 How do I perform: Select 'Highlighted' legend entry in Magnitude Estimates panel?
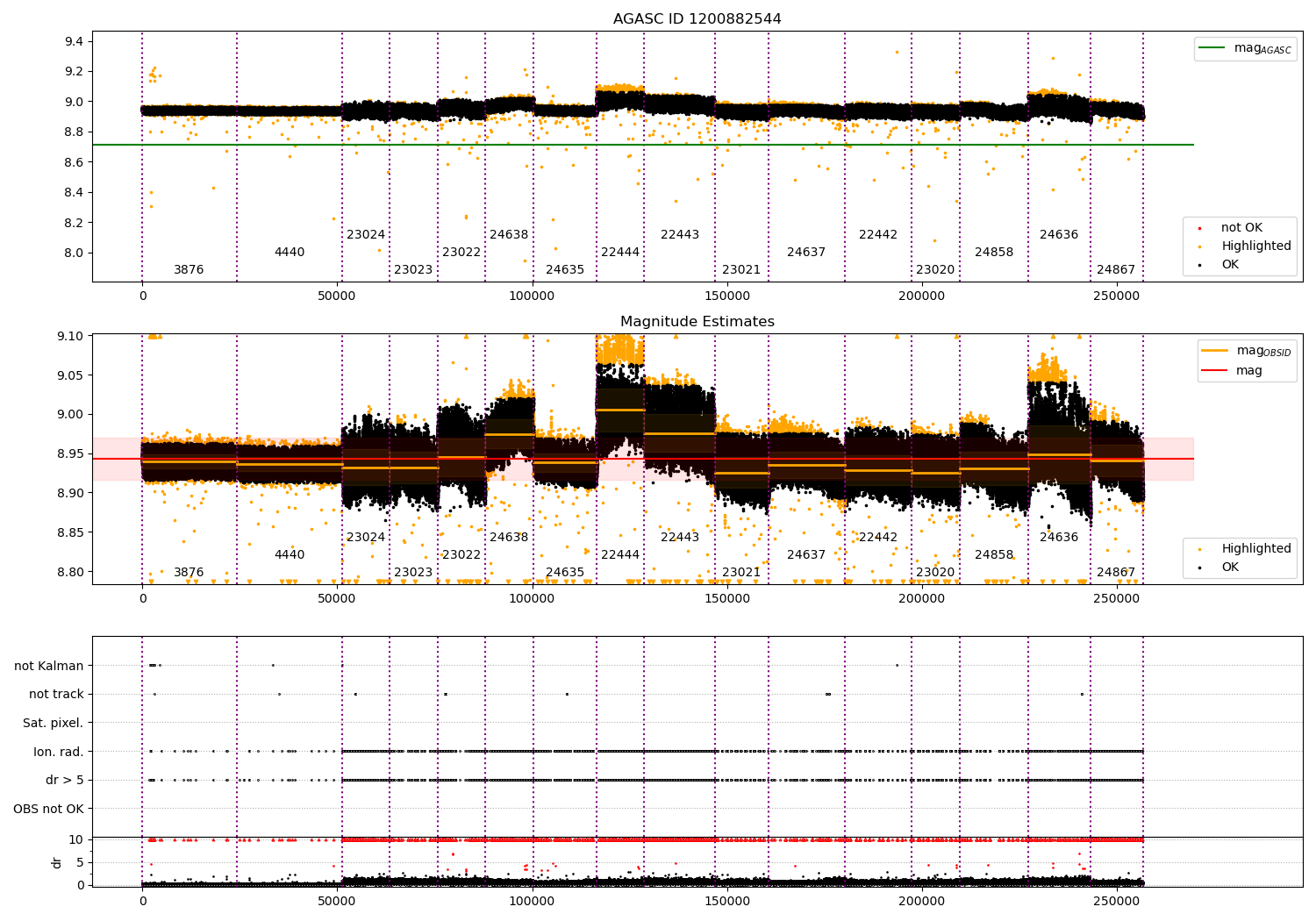1256,549
